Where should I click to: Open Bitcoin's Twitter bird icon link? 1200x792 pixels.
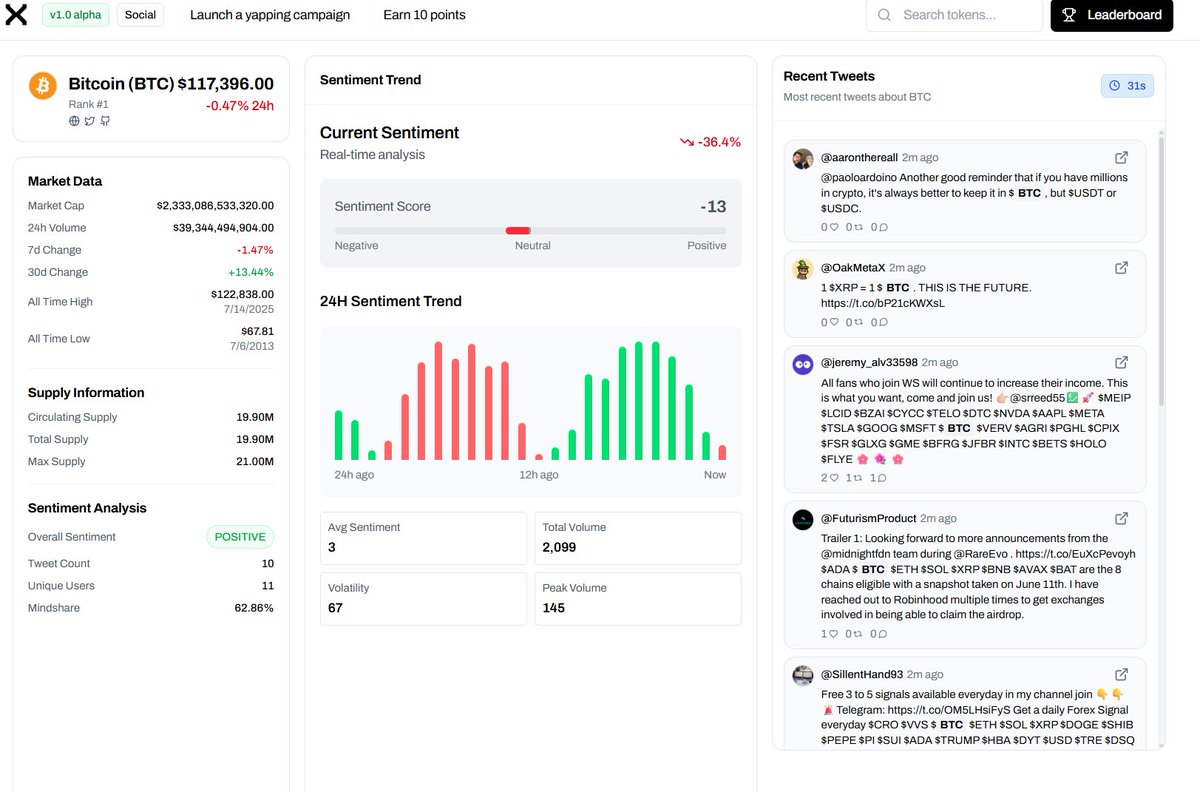(90, 121)
